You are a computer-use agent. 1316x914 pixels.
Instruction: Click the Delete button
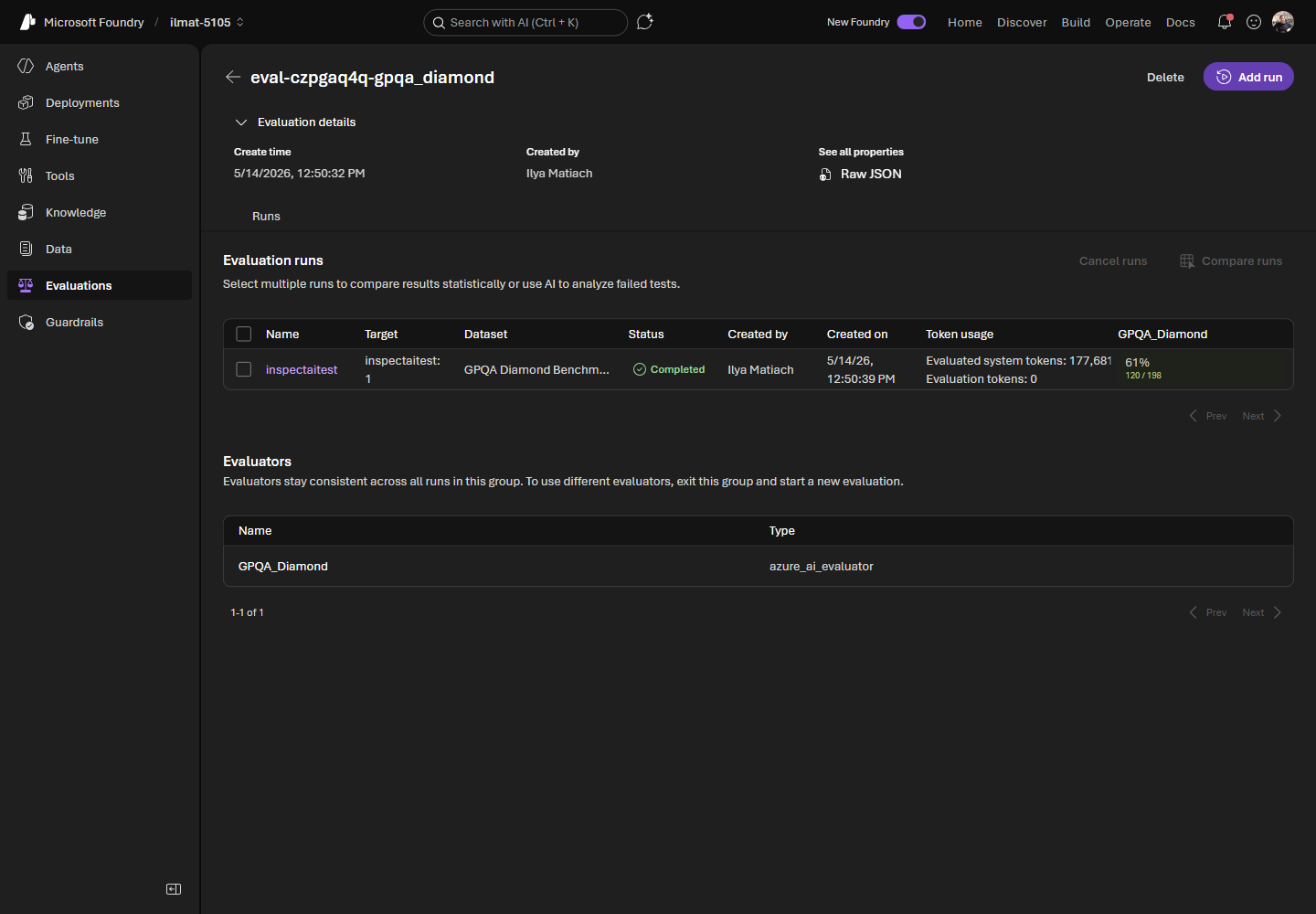[x=1165, y=77]
